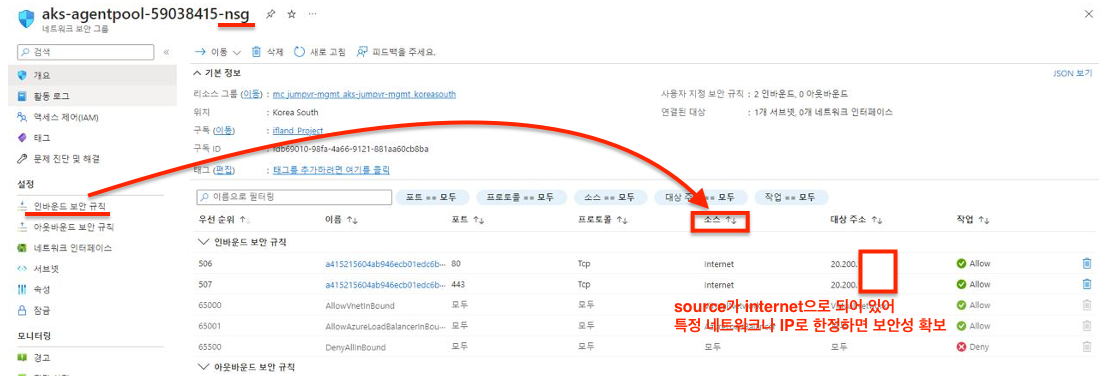
Task: Click the 삭제 delete toolbar button
Action: click(x=268, y=52)
